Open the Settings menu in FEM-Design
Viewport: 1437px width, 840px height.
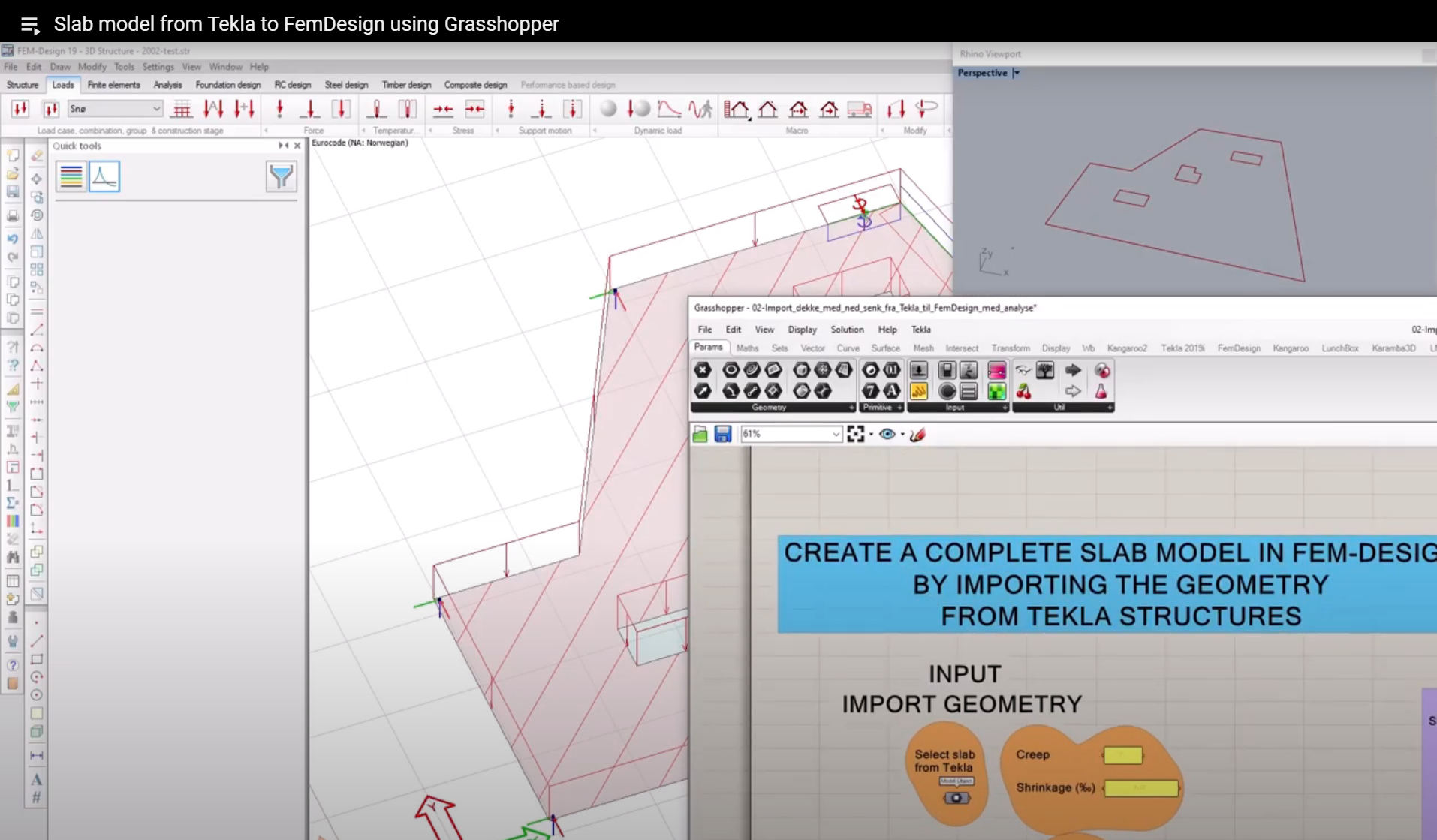[x=158, y=67]
